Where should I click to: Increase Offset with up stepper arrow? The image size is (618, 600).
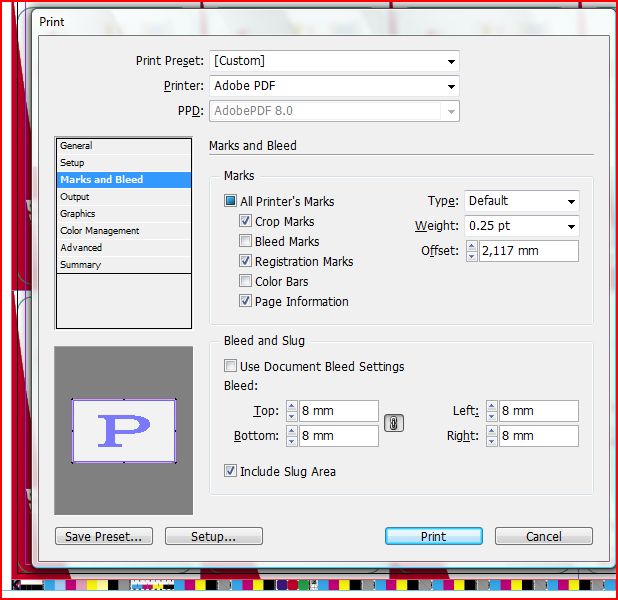(471, 246)
